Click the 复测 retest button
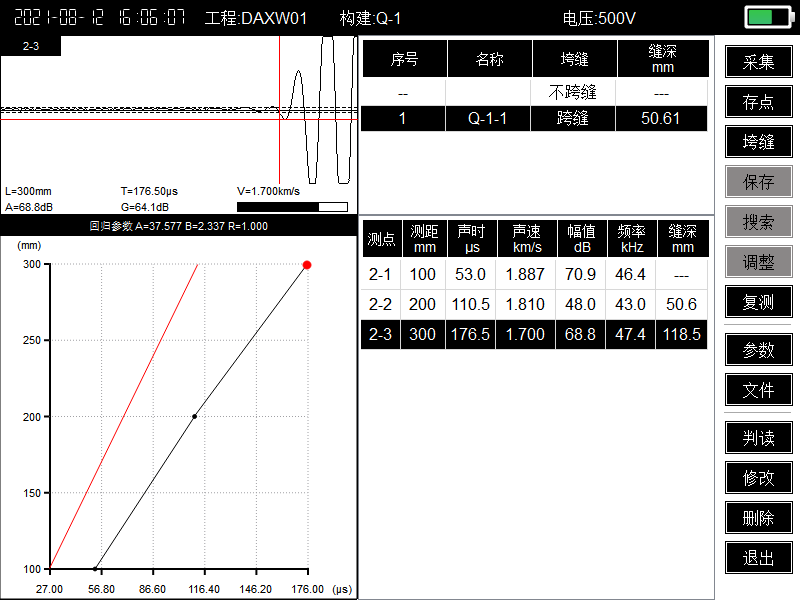The image size is (800, 600). (x=758, y=302)
